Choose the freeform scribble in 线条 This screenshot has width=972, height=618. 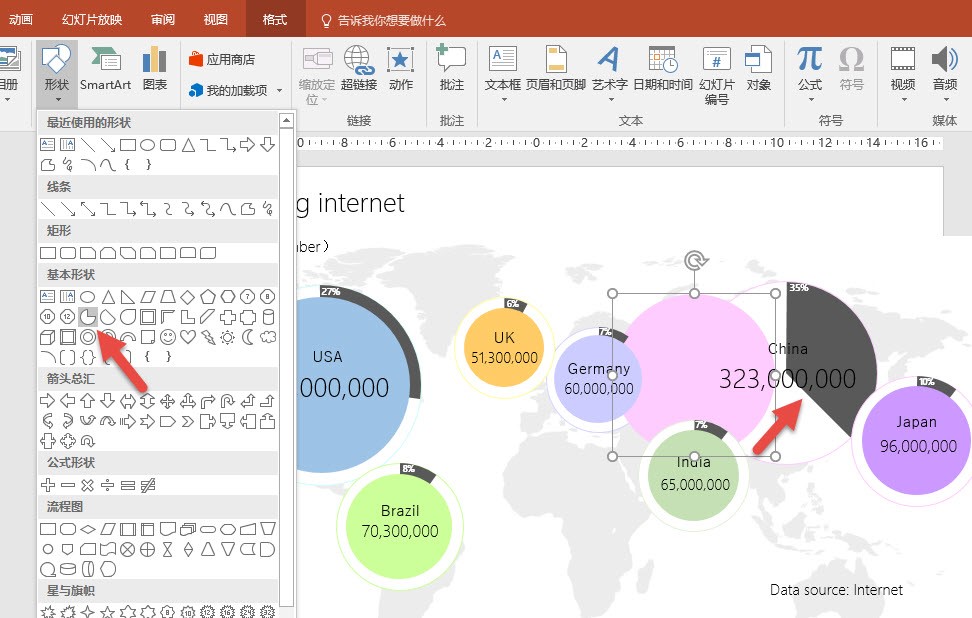[268, 209]
